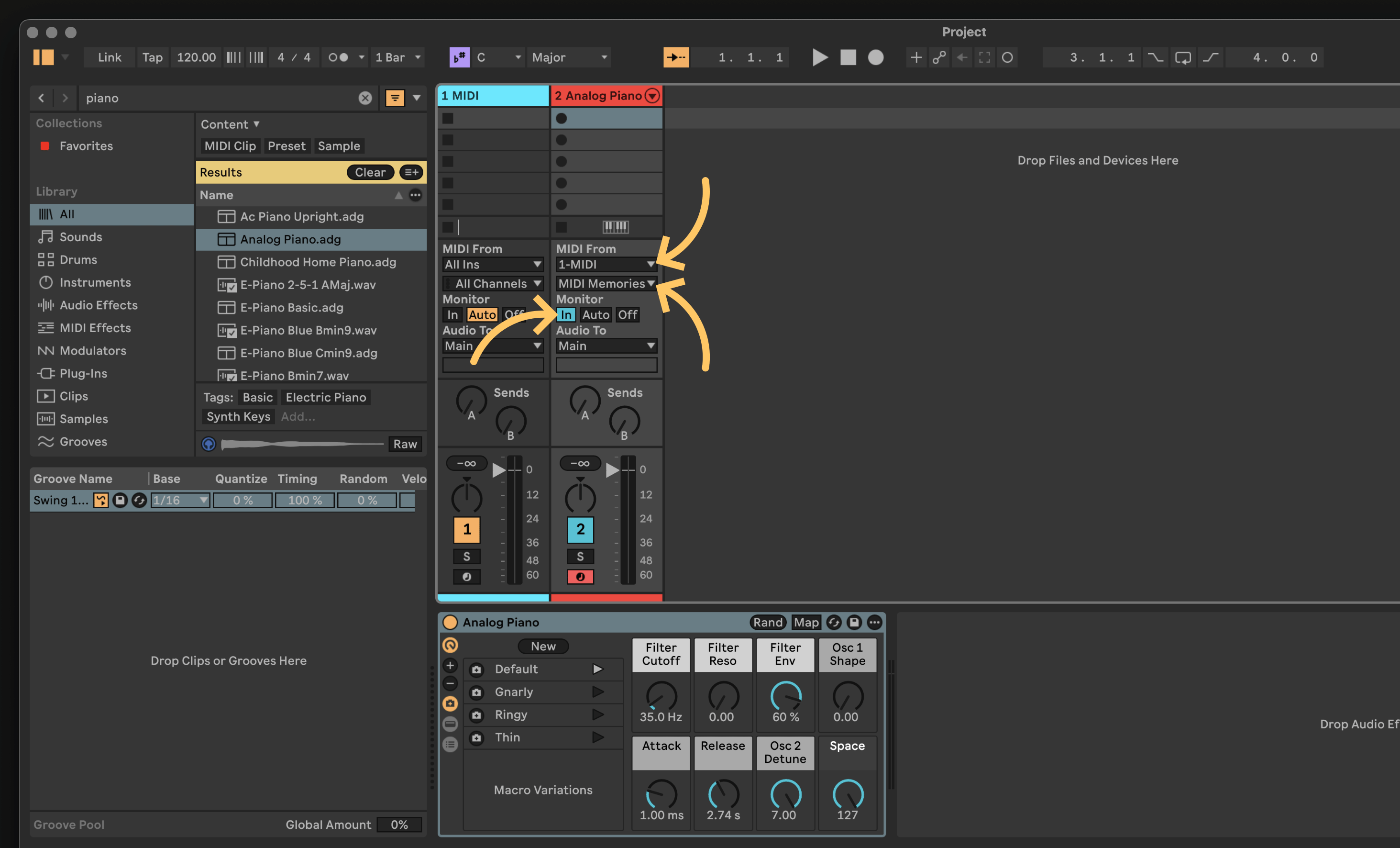The image size is (1400, 848).
Task: Set Analog Piano track Monitor to Off
Action: coord(627,314)
